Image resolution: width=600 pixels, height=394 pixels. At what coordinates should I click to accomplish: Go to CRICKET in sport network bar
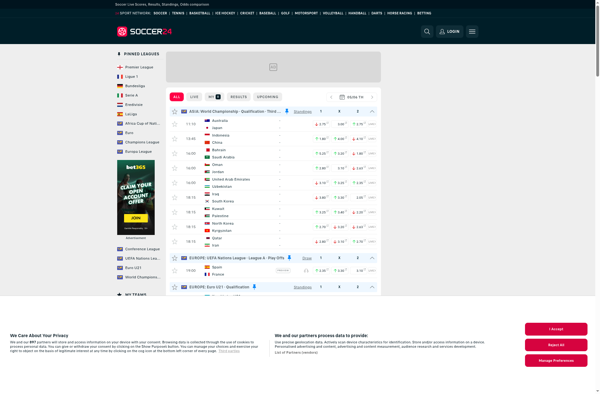[x=247, y=13]
